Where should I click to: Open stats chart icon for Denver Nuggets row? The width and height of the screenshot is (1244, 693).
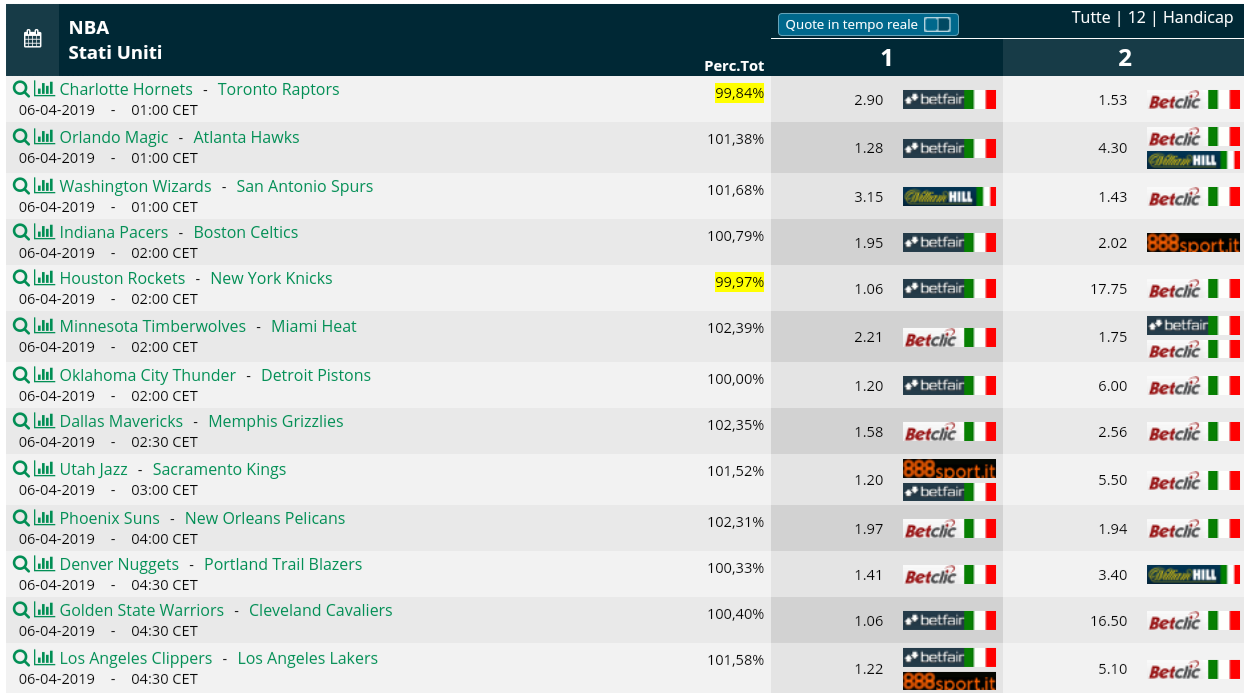point(44,563)
